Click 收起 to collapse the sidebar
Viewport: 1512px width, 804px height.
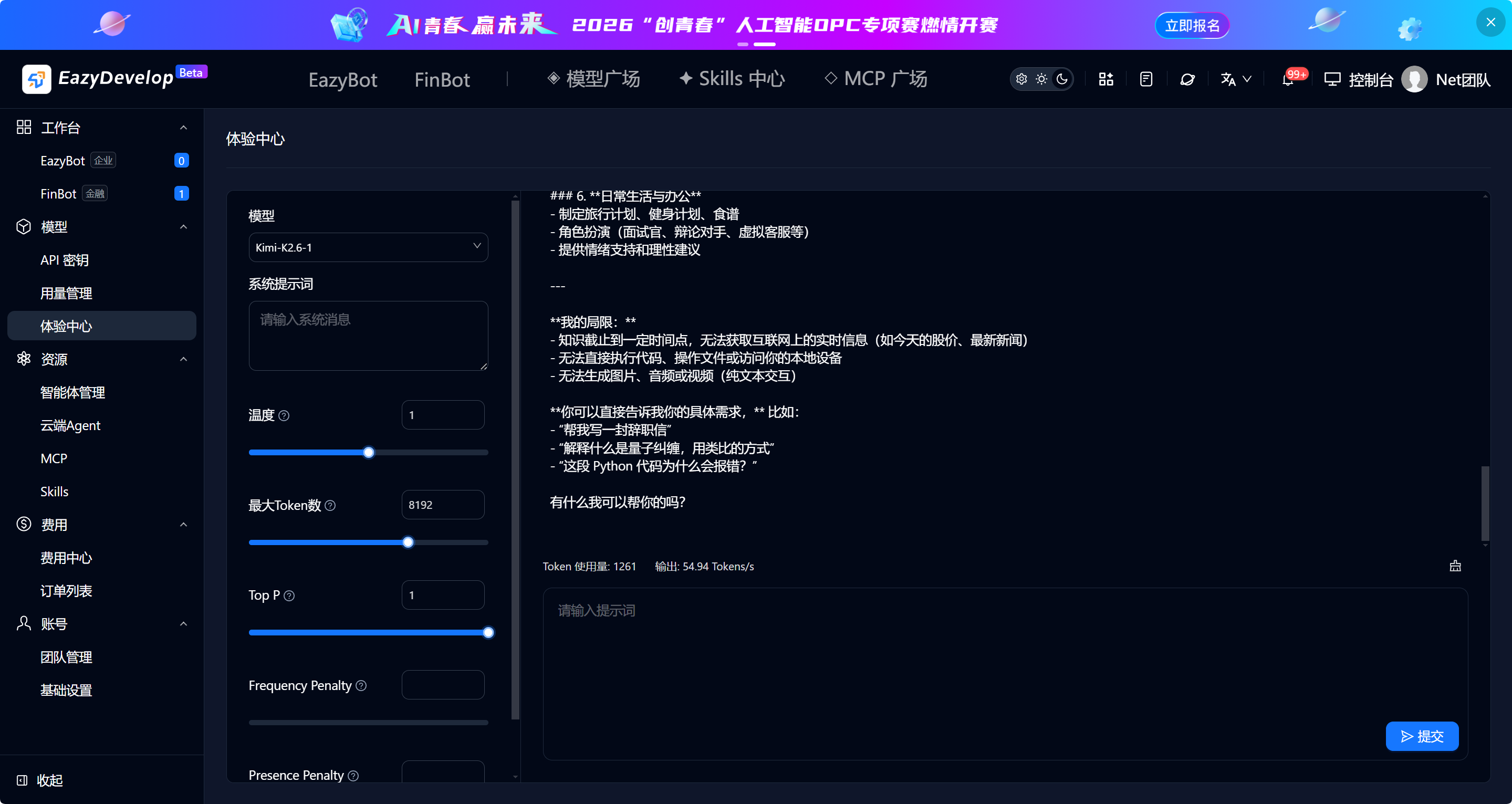click(x=40, y=780)
